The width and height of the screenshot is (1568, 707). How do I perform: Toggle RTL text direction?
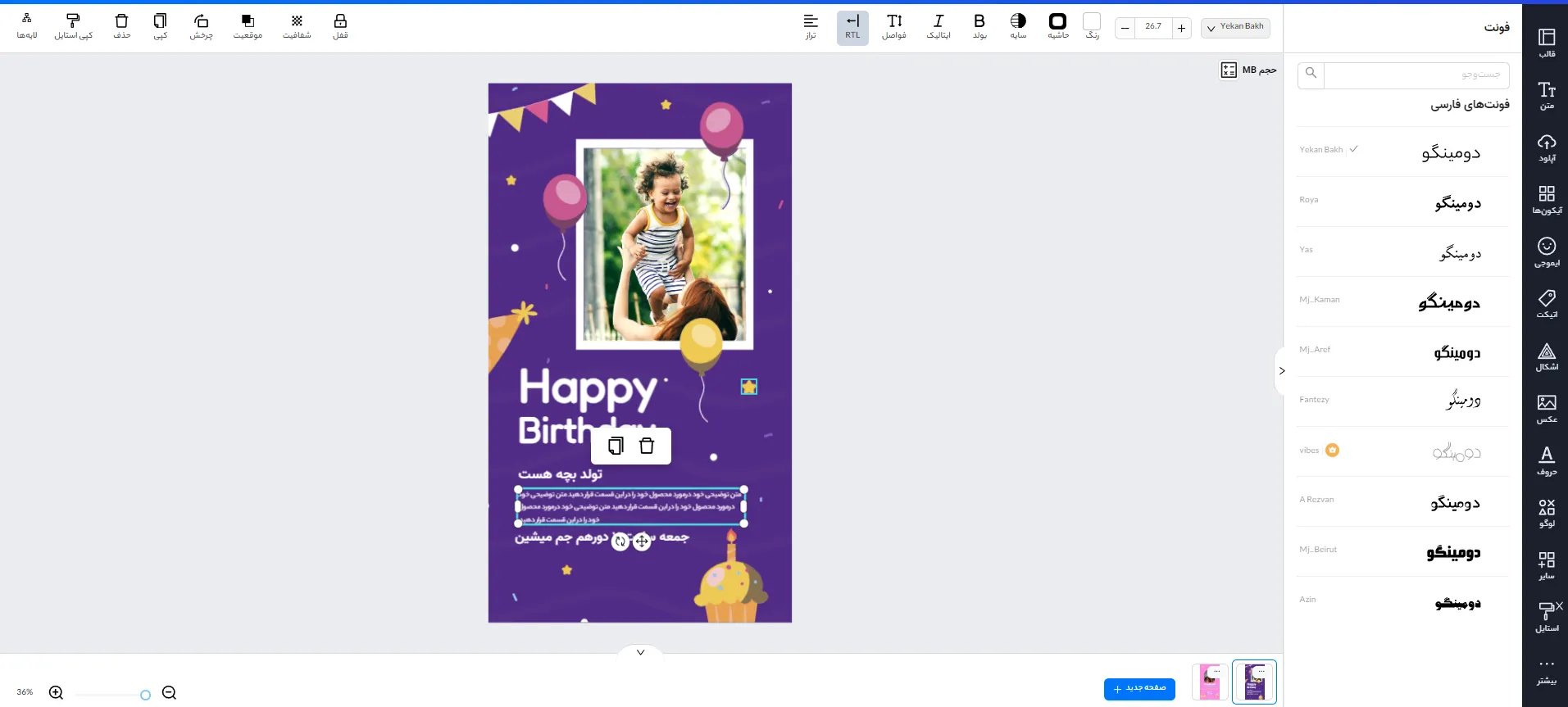[852, 27]
